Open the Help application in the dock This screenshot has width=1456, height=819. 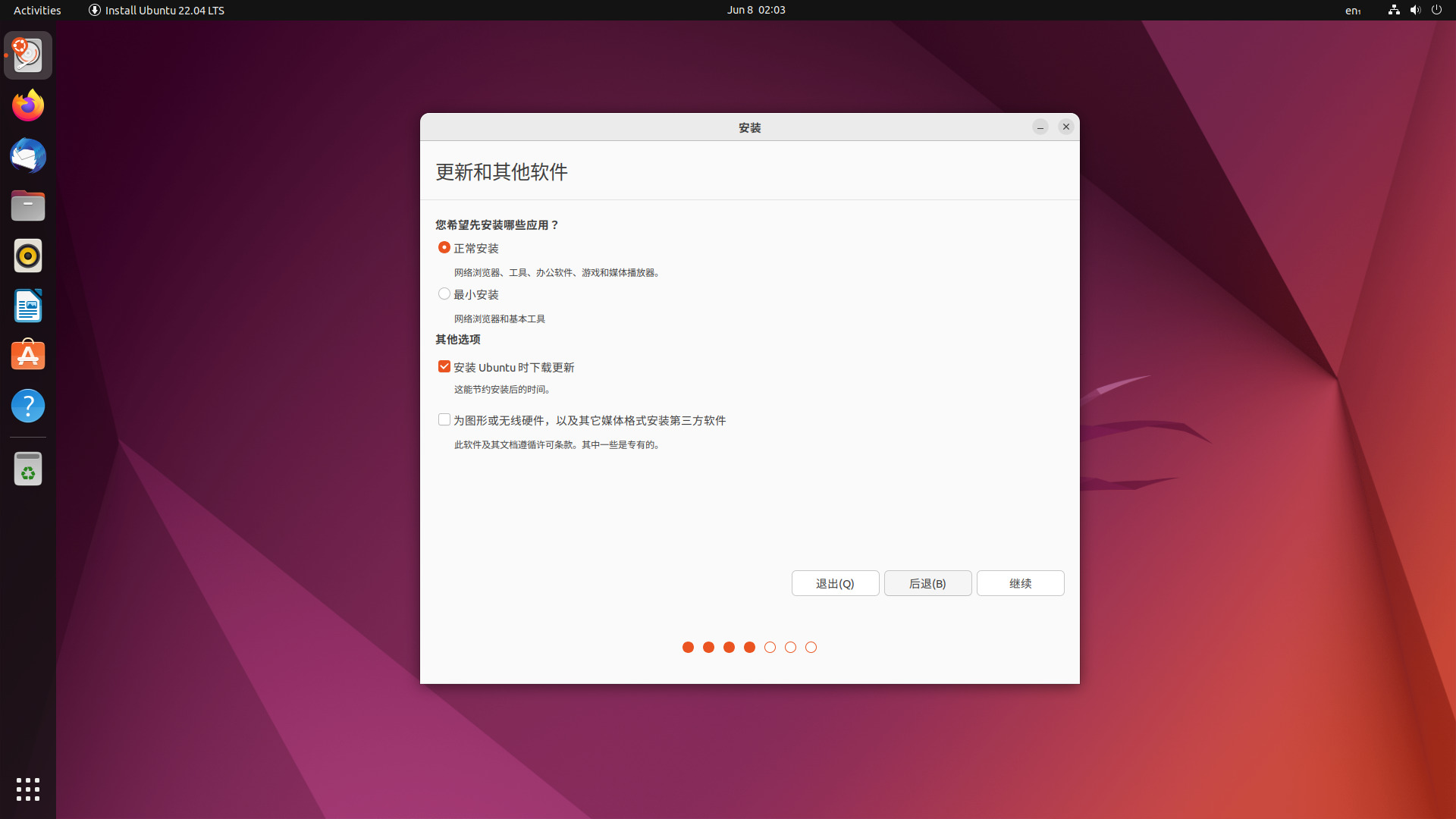coord(27,406)
